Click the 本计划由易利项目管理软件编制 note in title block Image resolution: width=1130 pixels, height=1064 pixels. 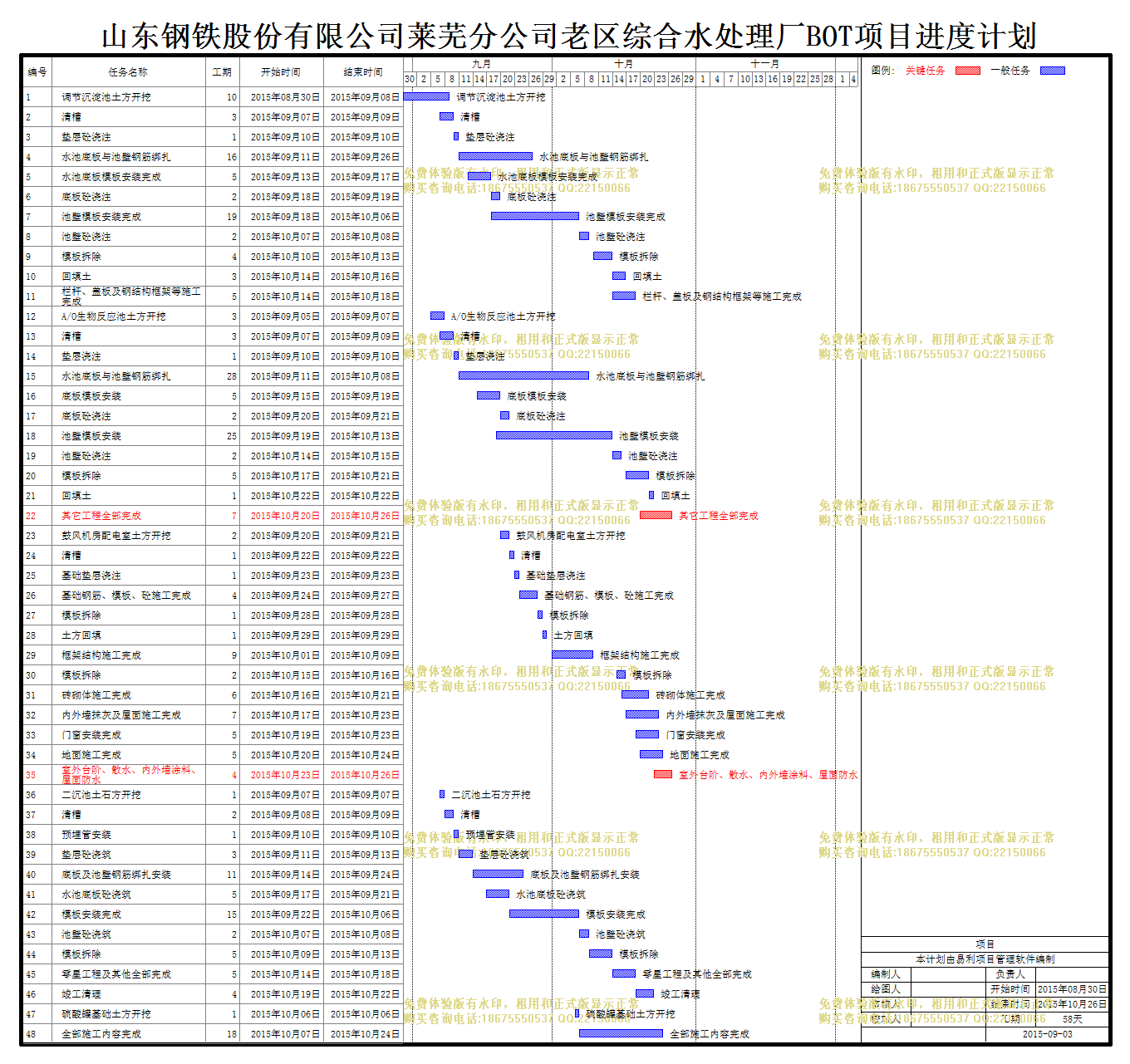click(985, 959)
